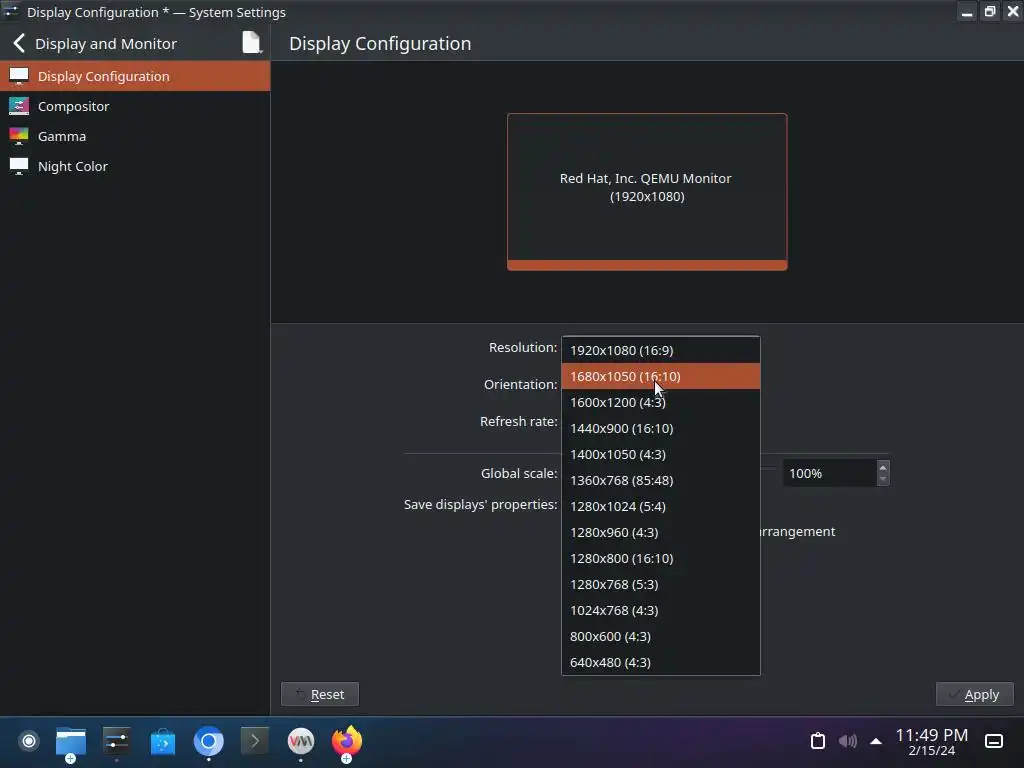The height and width of the screenshot is (768, 1024).
Task: Open clock showing 11:49 PM
Action: 931,742
